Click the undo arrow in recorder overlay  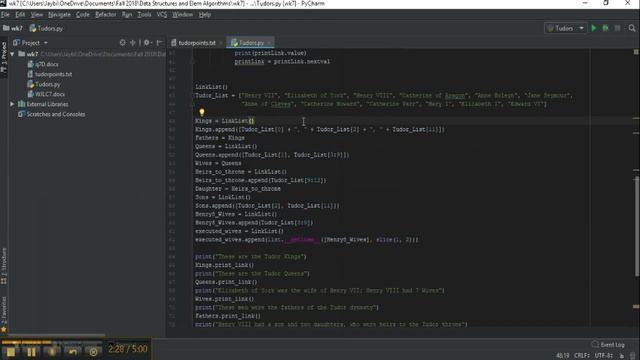pos(73,352)
